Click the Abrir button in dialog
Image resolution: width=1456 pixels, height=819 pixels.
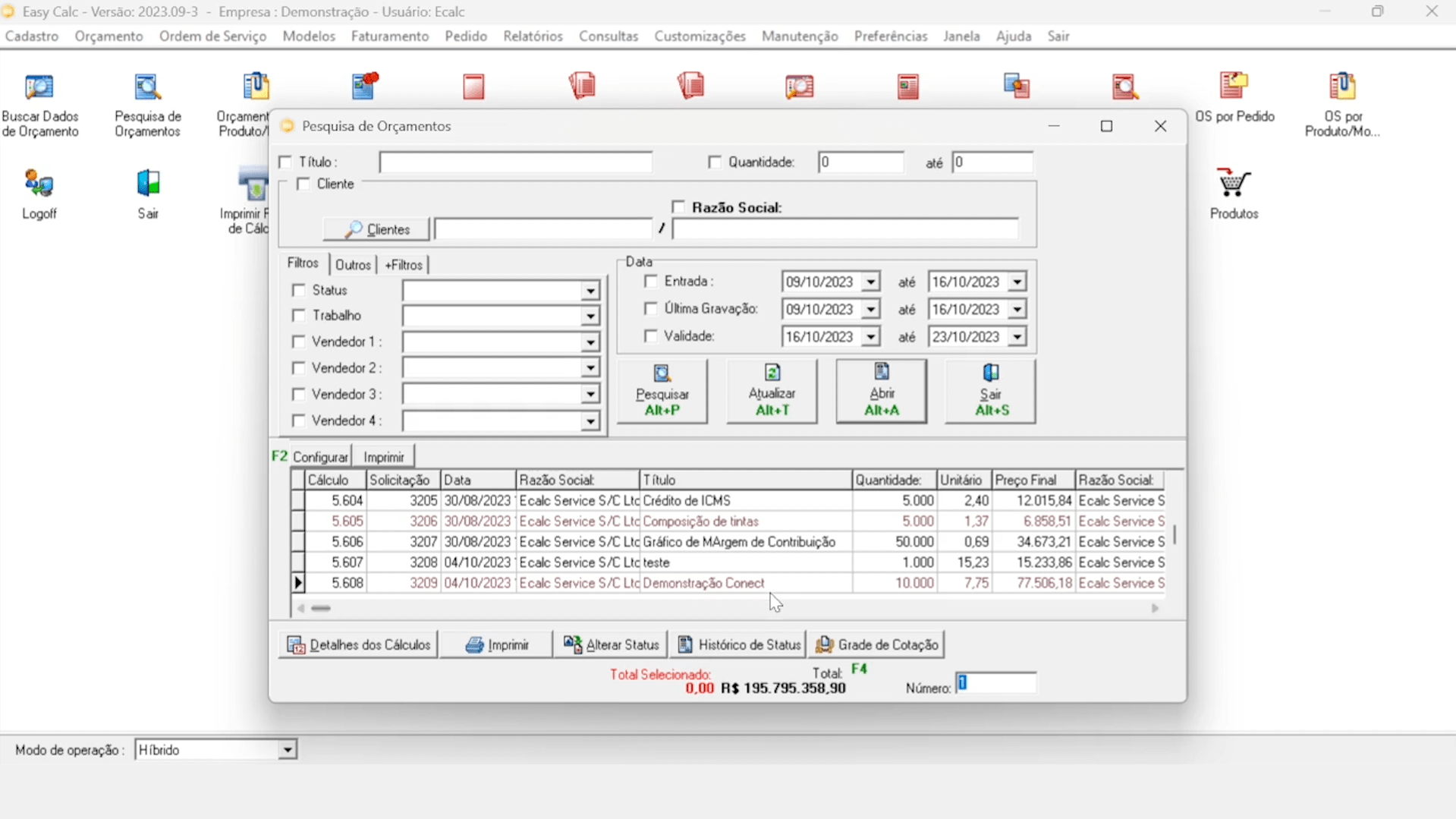tap(881, 391)
